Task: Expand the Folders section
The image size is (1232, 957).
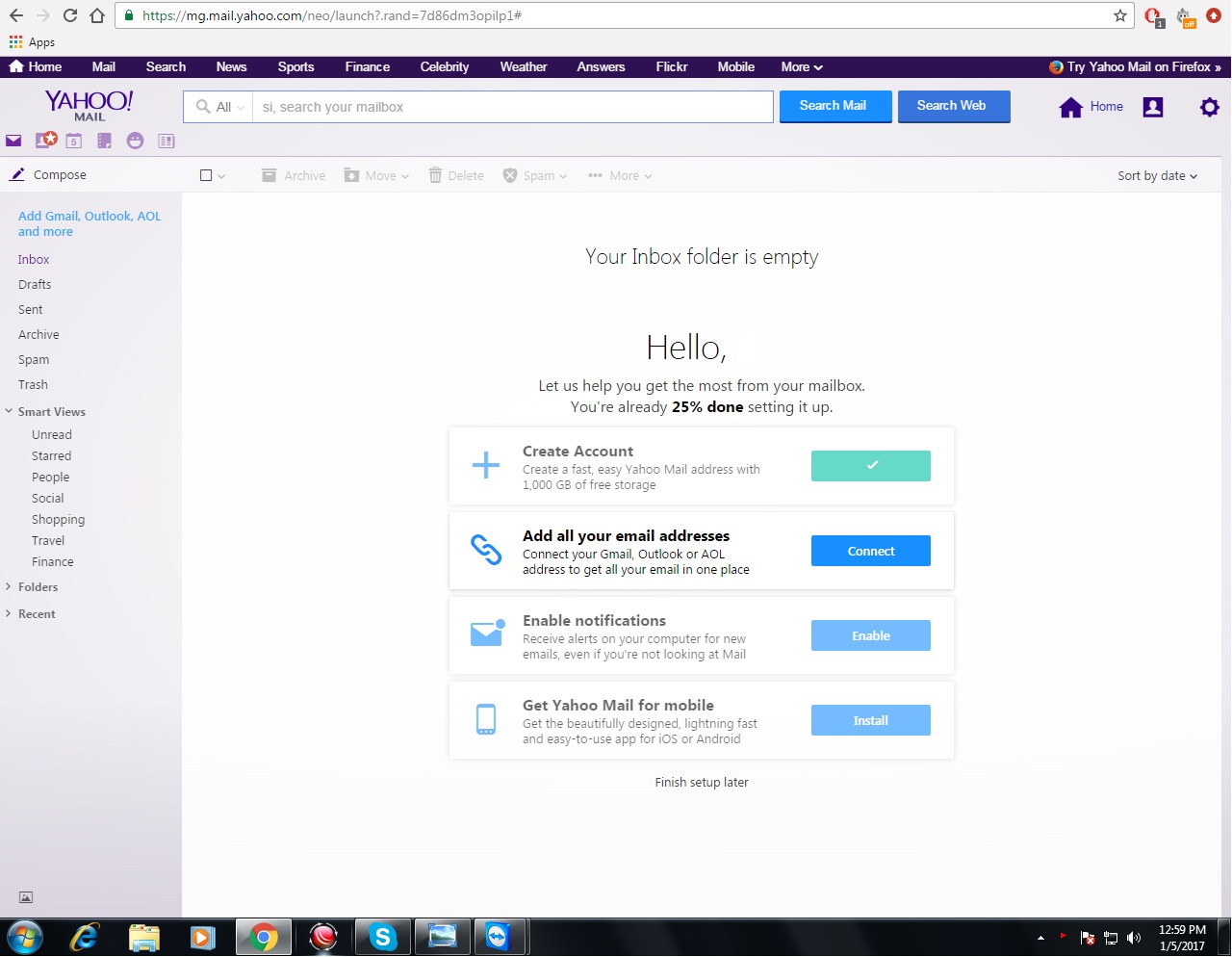Action: [x=9, y=586]
